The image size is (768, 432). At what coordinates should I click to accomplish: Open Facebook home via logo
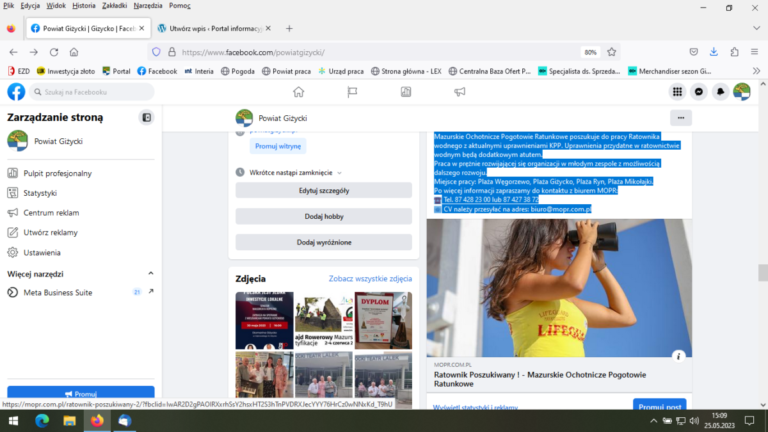coord(16,92)
